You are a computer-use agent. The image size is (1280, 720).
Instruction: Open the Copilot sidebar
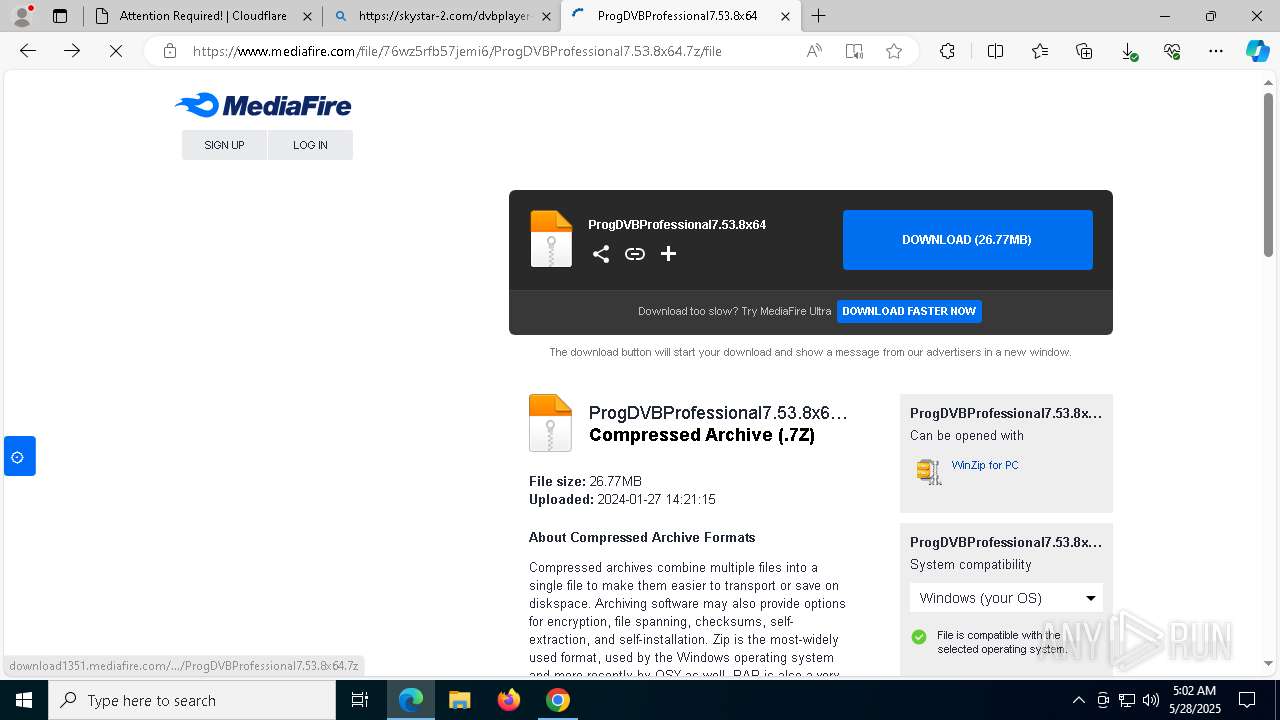coord(1257,51)
